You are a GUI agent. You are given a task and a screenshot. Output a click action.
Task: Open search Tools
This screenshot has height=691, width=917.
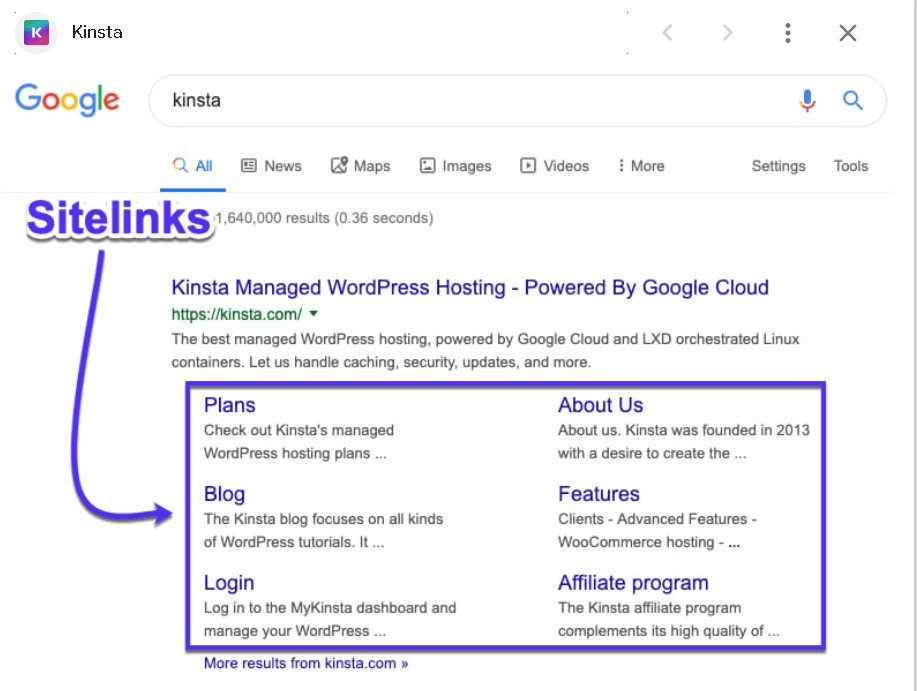[851, 166]
